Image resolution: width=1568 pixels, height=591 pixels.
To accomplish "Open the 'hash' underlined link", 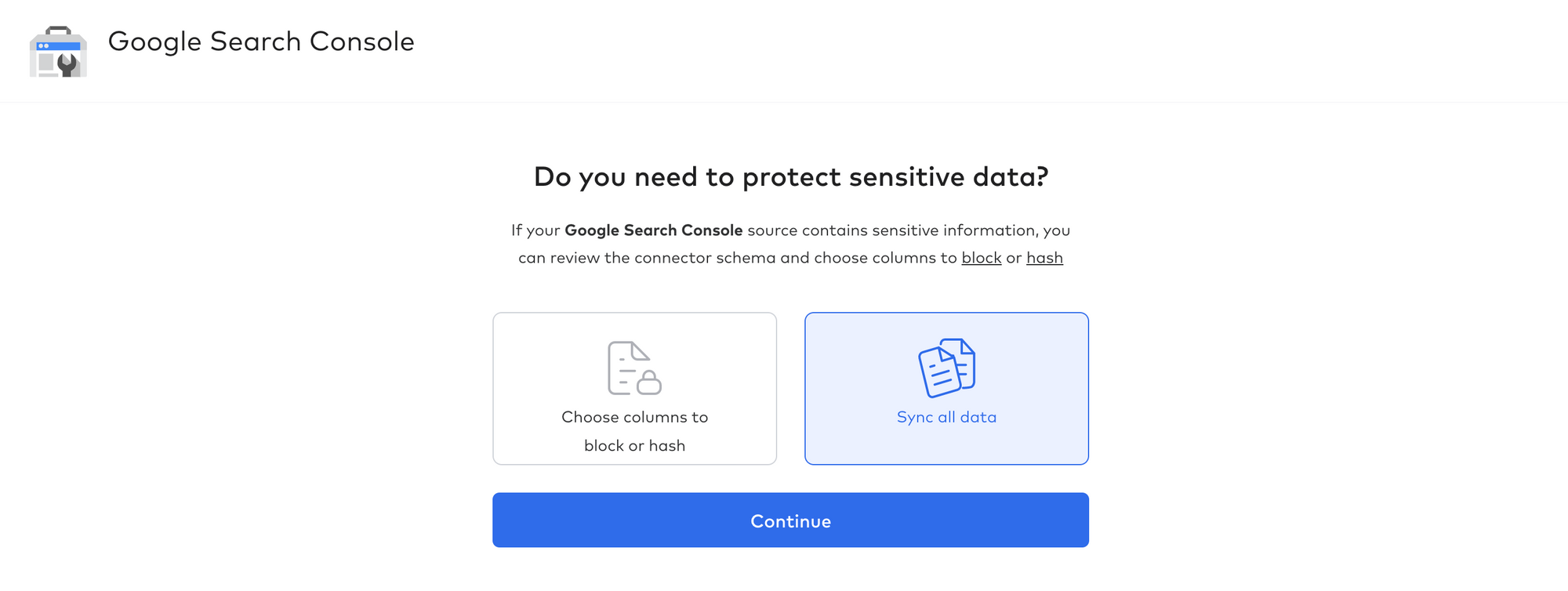I will pos(1044,258).
